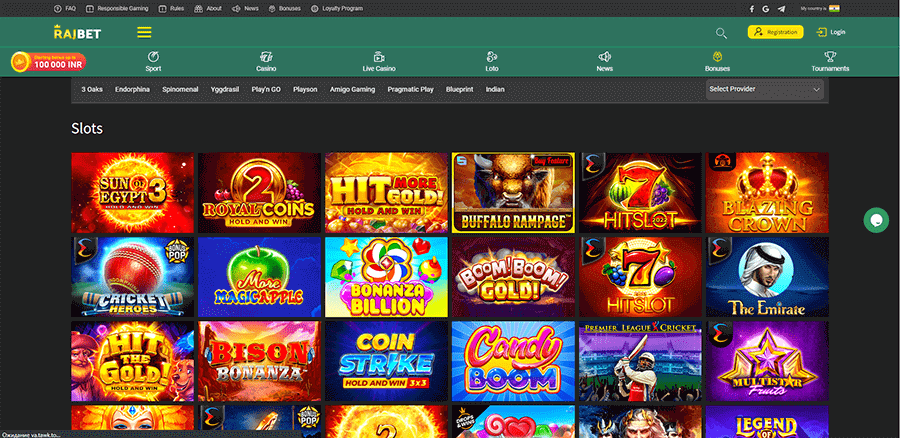The width and height of the screenshot is (900, 438).
Task: Click the Slots heading text
Action: [x=87, y=129]
